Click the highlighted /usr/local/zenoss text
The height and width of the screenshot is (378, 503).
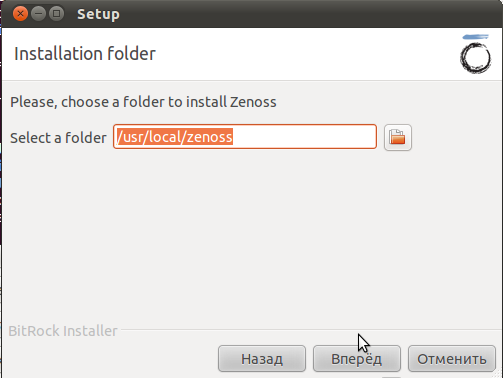click(x=174, y=137)
